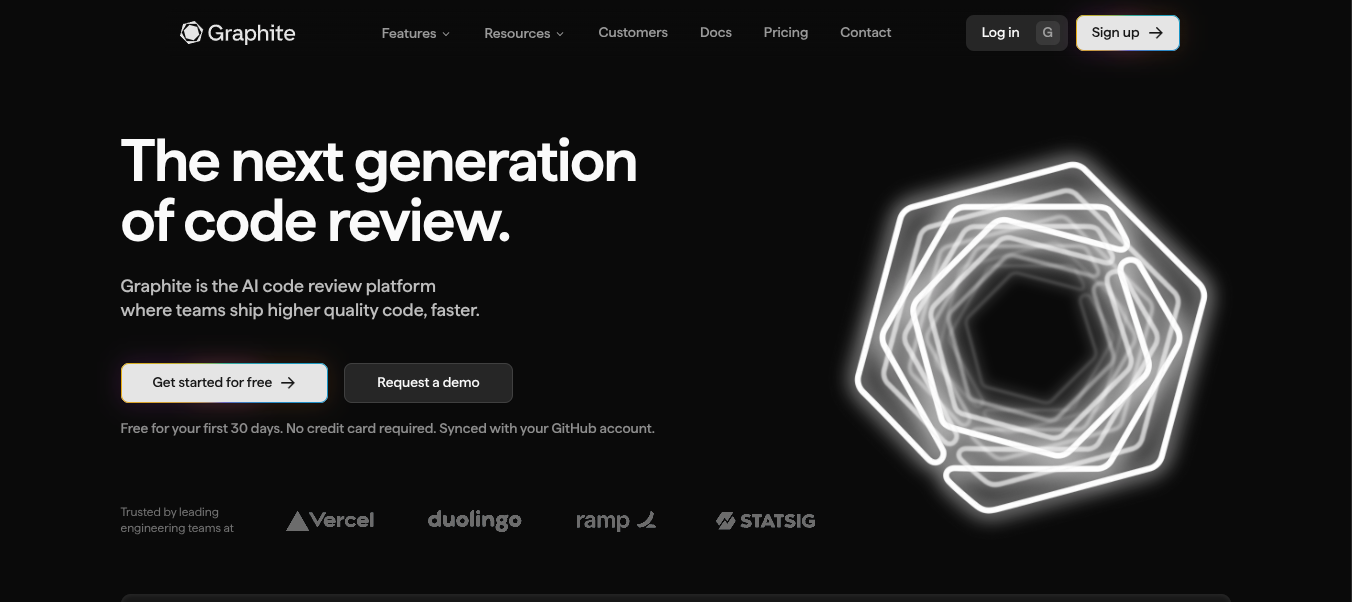Click the Duolingo company logo

pos(474,520)
